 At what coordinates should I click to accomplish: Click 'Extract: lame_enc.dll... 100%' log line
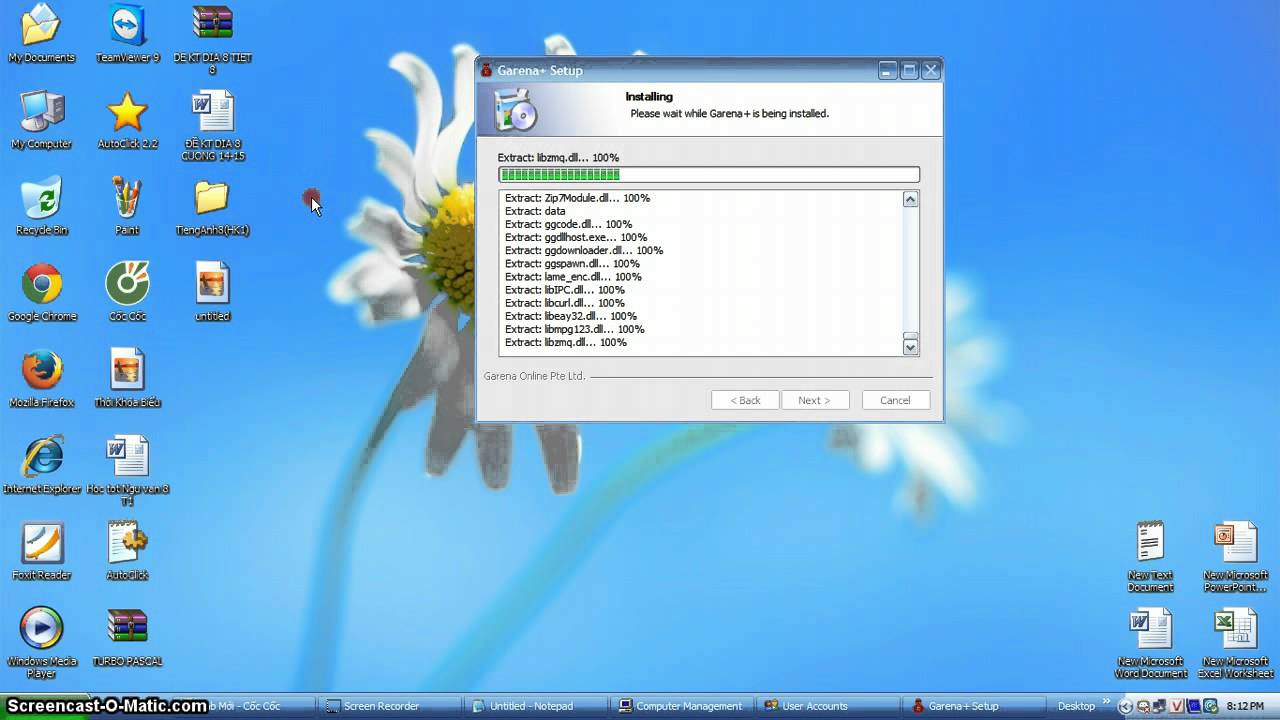click(x=573, y=276)
